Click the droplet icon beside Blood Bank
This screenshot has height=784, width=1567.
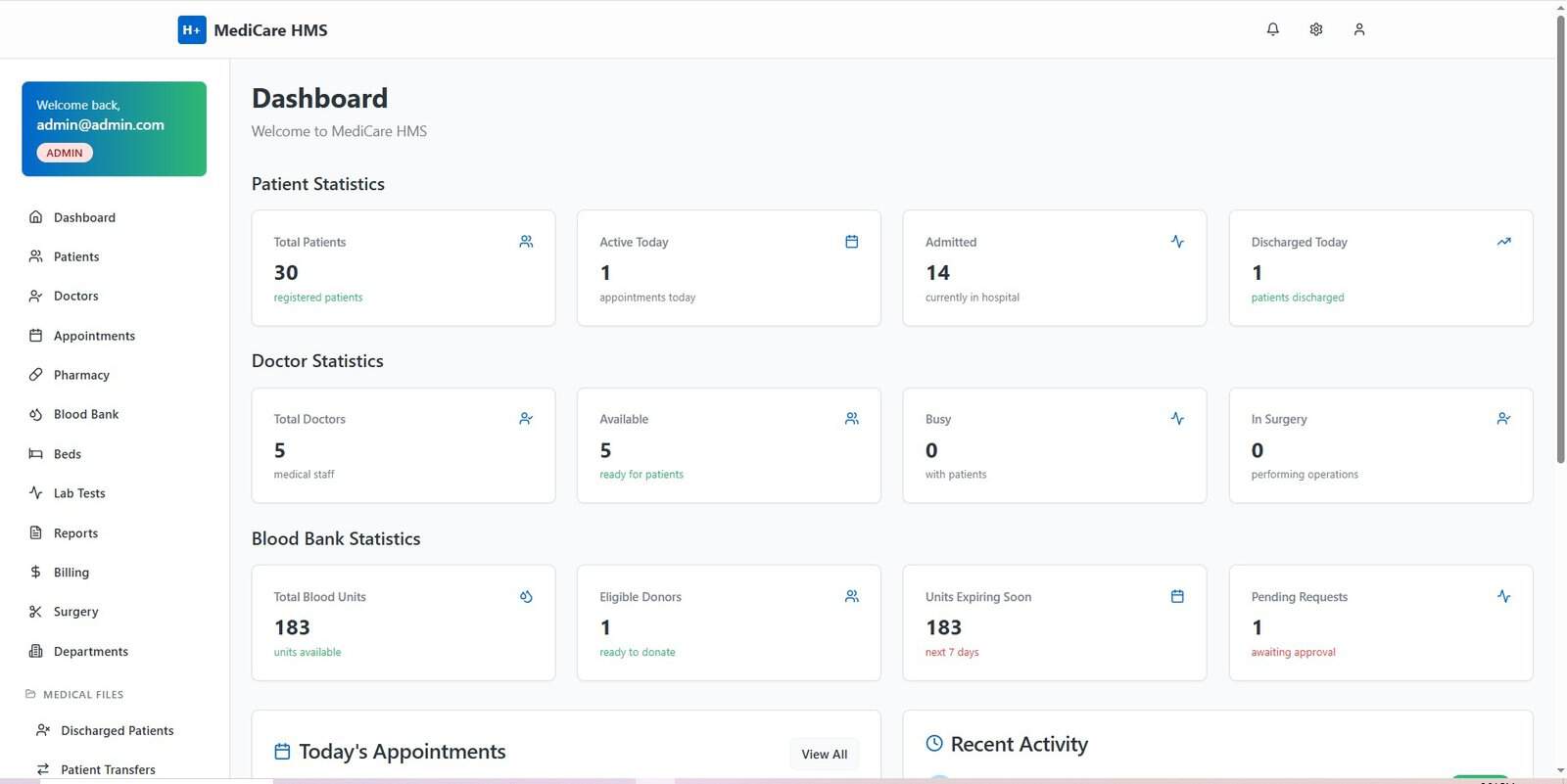tap(35, 414)
